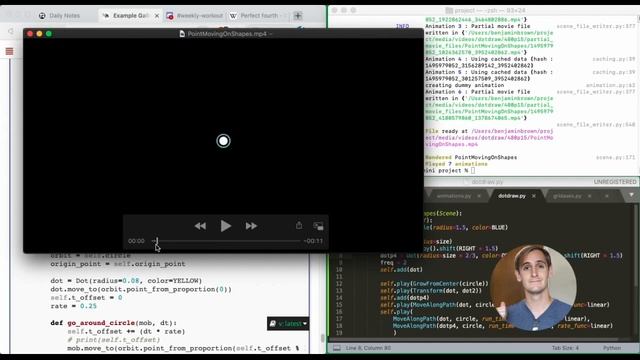Close the animations.py editor tab
640x360 pixels.
pos(479,196)
